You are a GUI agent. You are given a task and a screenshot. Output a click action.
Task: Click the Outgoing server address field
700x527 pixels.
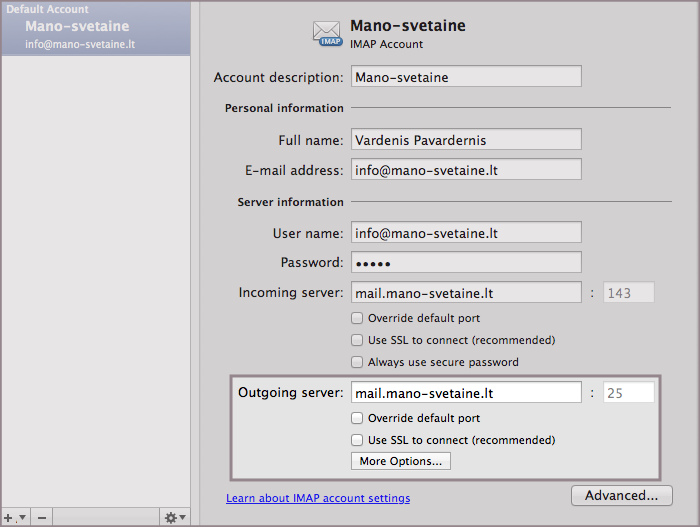tap(465, 393)
